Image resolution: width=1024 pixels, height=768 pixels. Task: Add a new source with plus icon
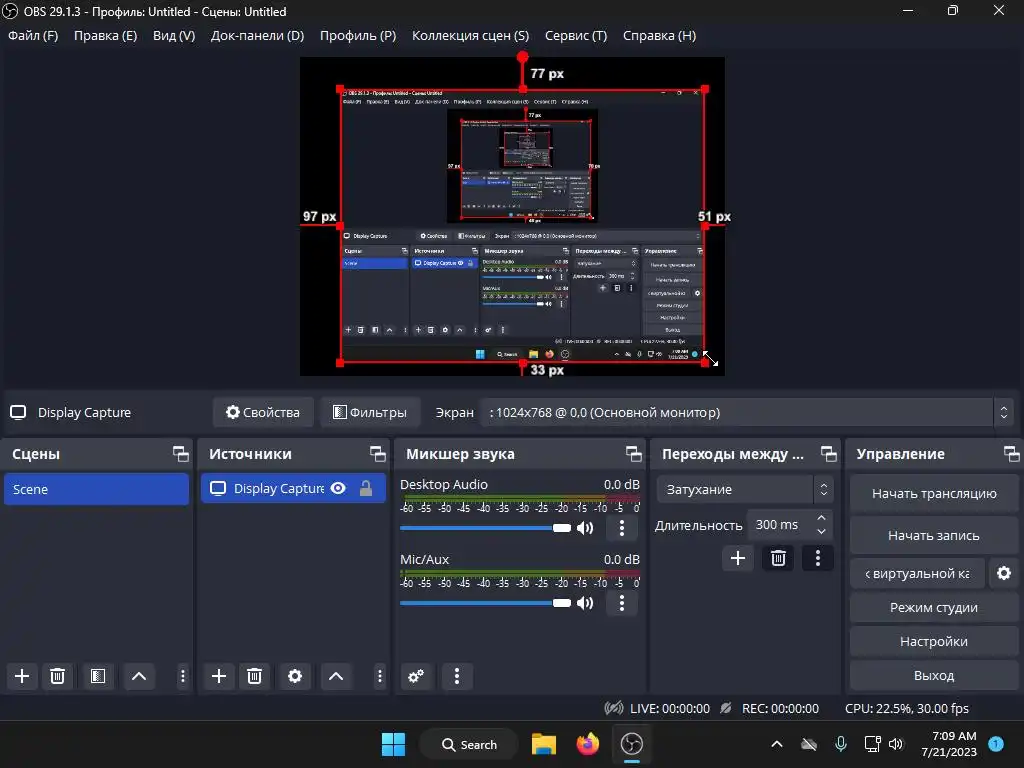click(219, 676)
